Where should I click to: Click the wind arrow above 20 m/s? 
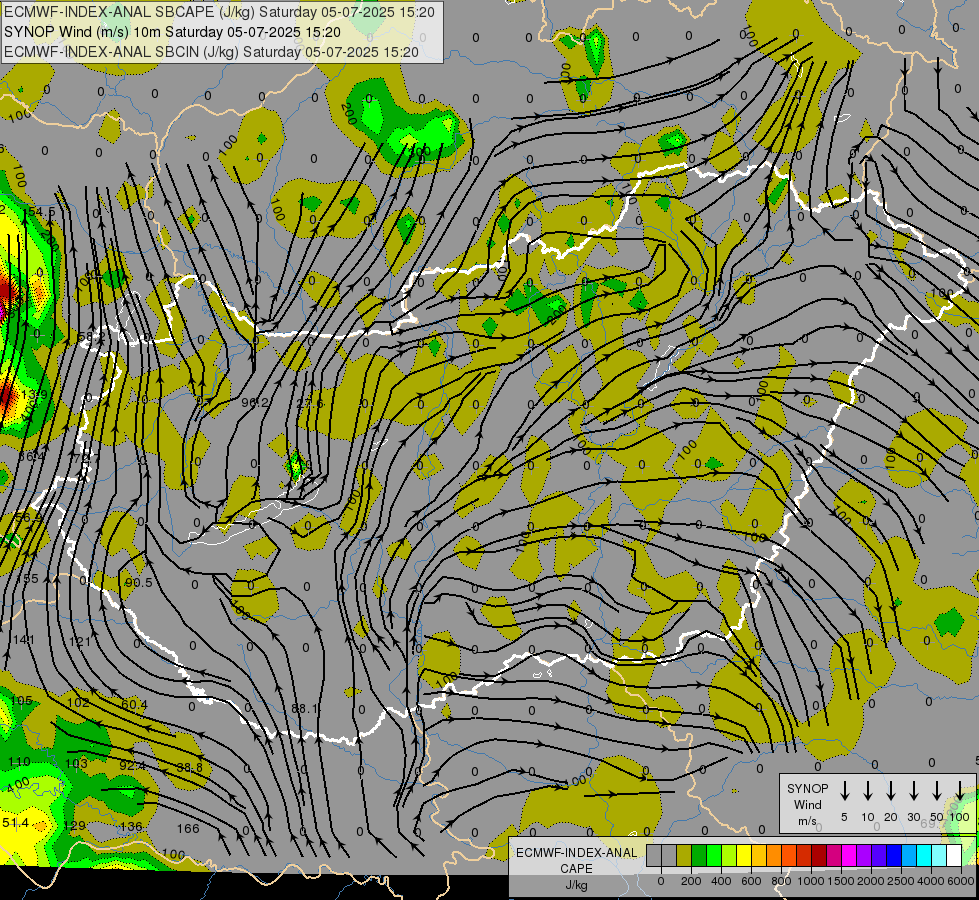pos(890,790)
